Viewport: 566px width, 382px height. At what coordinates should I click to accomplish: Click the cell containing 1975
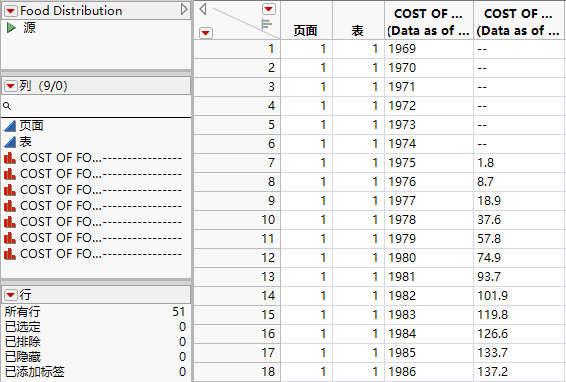click(x=429, y=163)
